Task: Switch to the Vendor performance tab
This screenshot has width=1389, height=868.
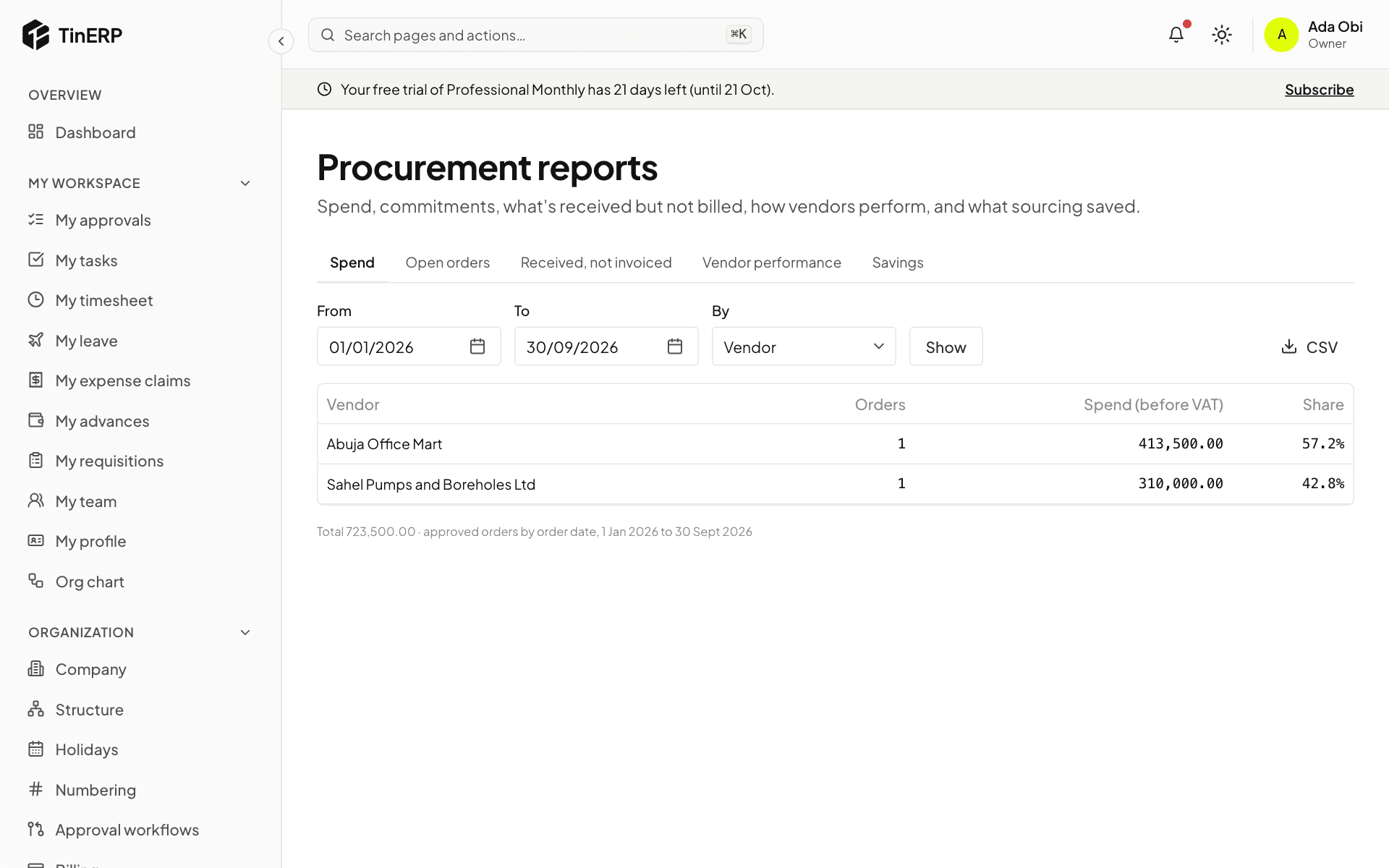Action: pyautogui.click(x=771, y=263)
